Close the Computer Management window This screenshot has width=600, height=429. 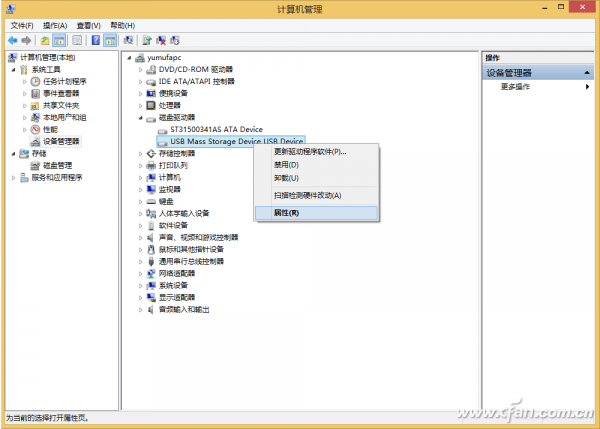click(x=582, y=7)
